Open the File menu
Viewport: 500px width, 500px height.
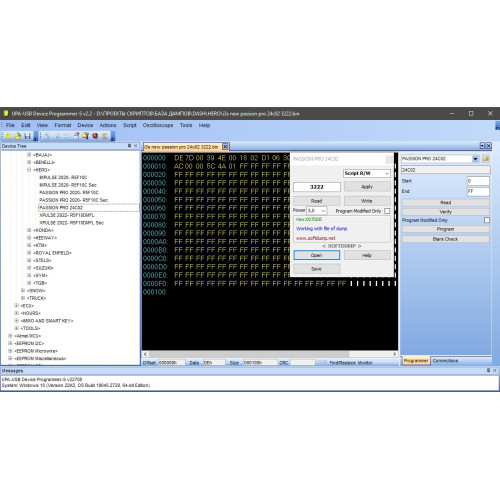10,125
